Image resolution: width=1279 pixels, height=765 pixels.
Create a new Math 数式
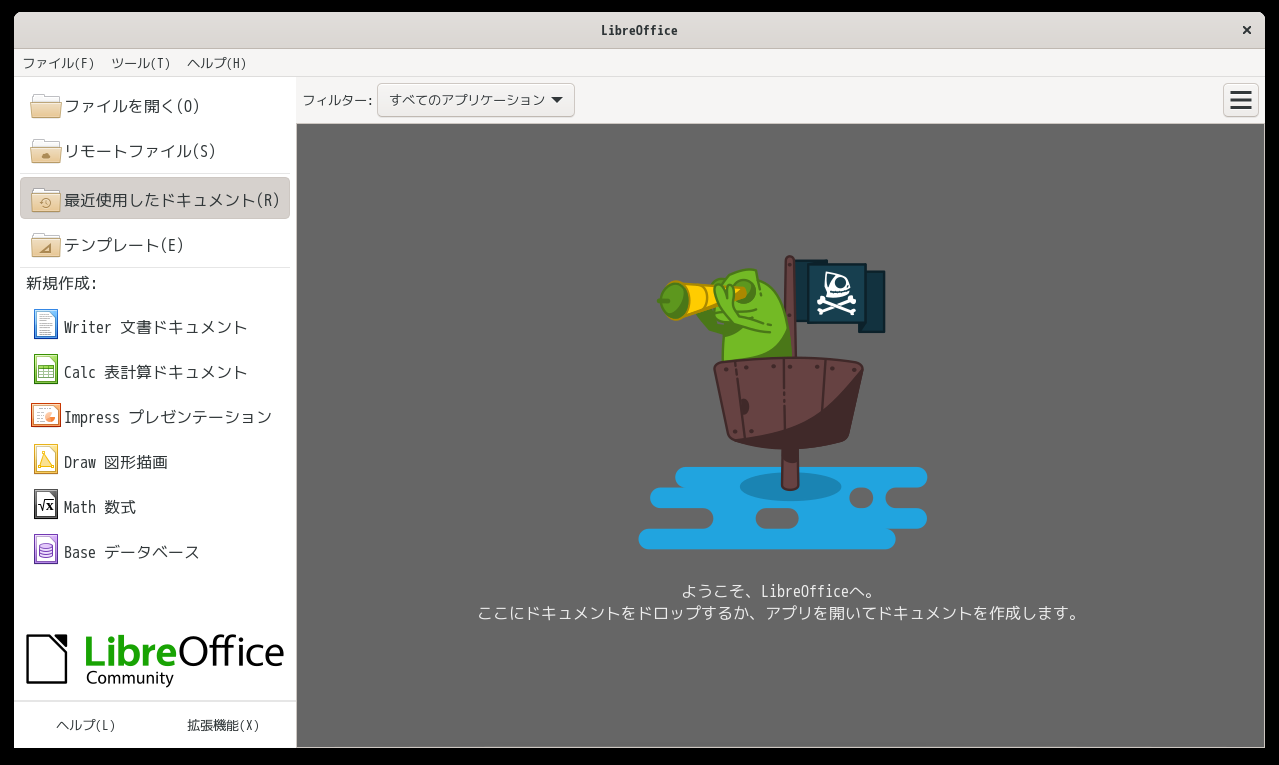click(155, 506)
